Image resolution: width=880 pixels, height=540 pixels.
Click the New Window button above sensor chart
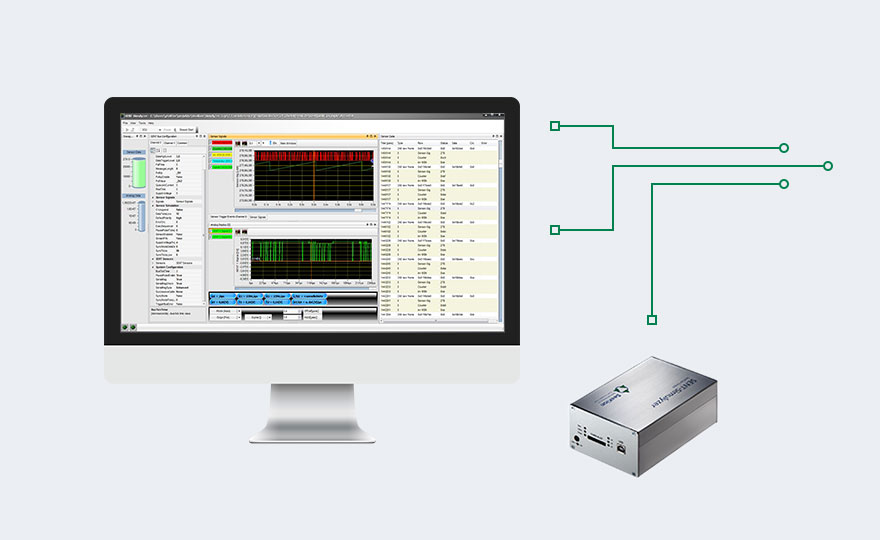coord(288,143)
